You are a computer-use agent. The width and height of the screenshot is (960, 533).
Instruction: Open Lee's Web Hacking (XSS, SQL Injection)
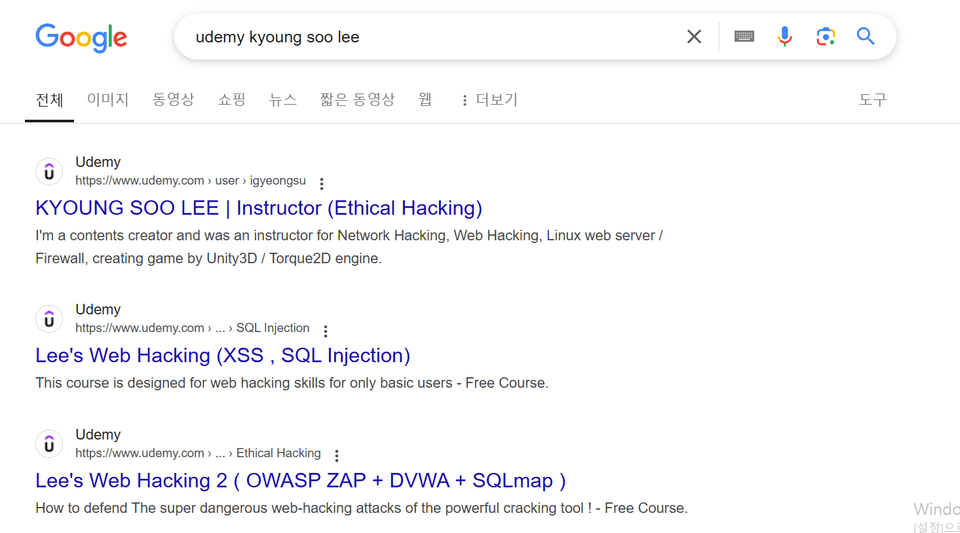(222, 355)
